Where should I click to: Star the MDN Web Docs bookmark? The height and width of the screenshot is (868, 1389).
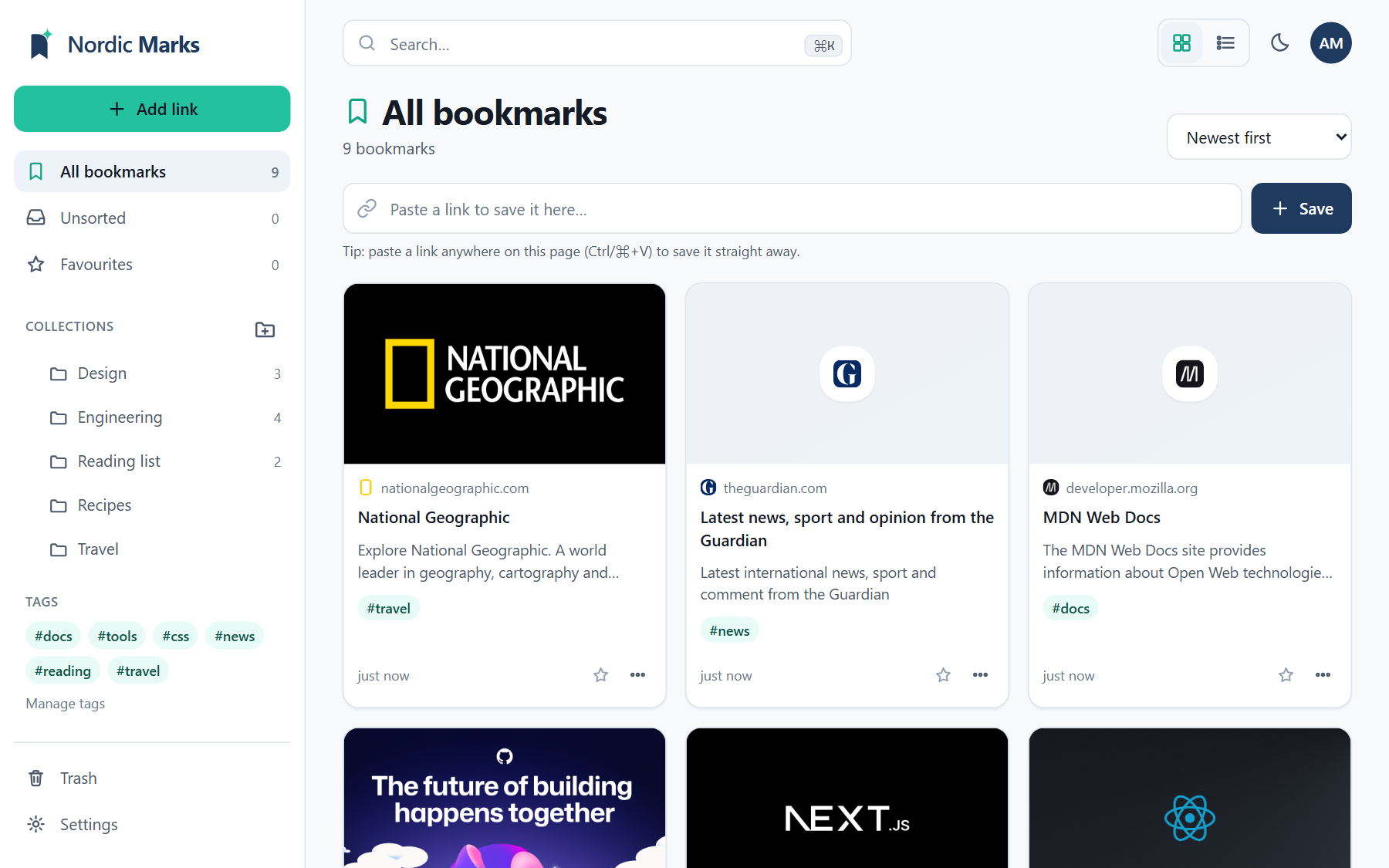1286,675
